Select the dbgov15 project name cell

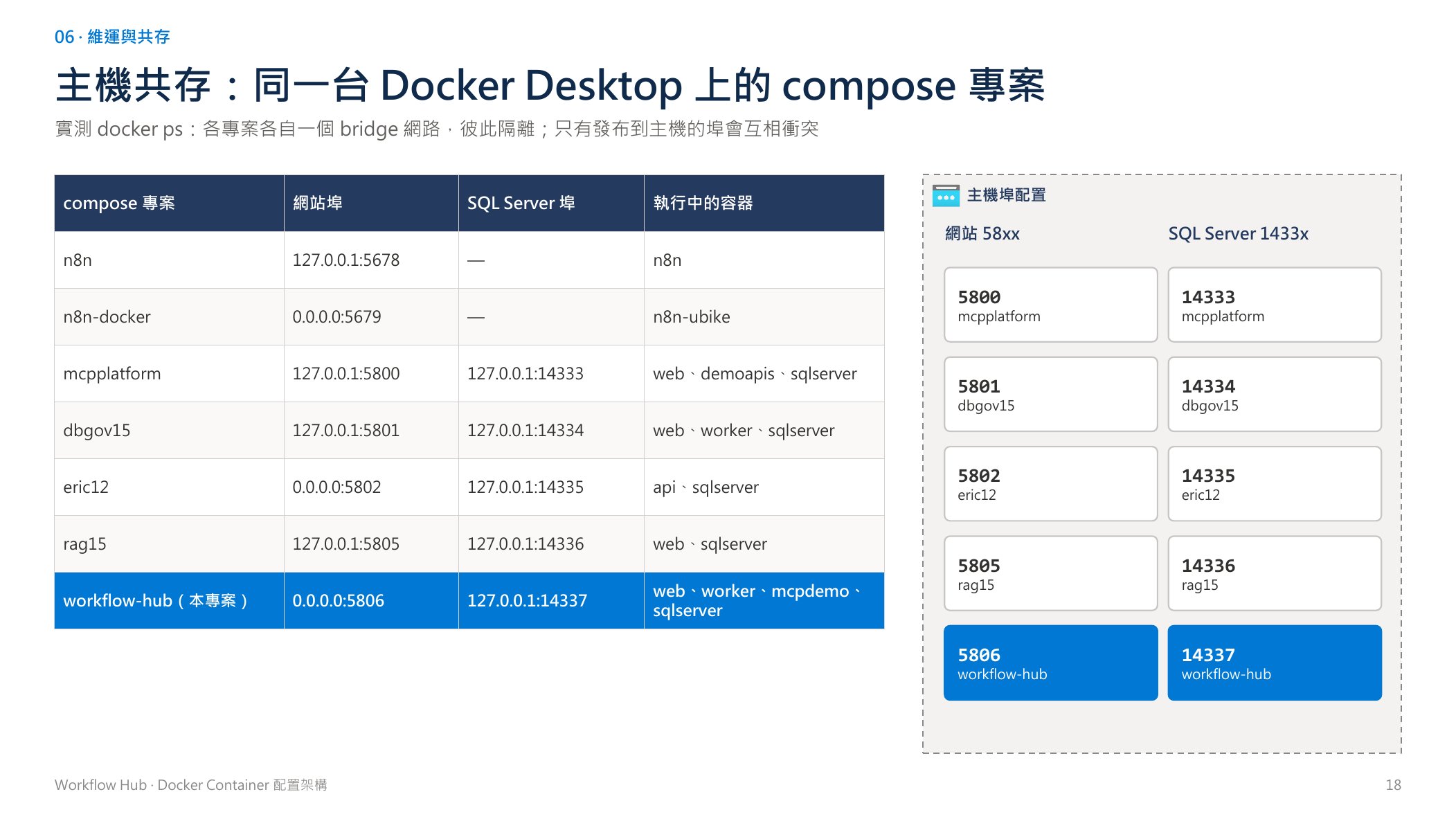[169, 431]
